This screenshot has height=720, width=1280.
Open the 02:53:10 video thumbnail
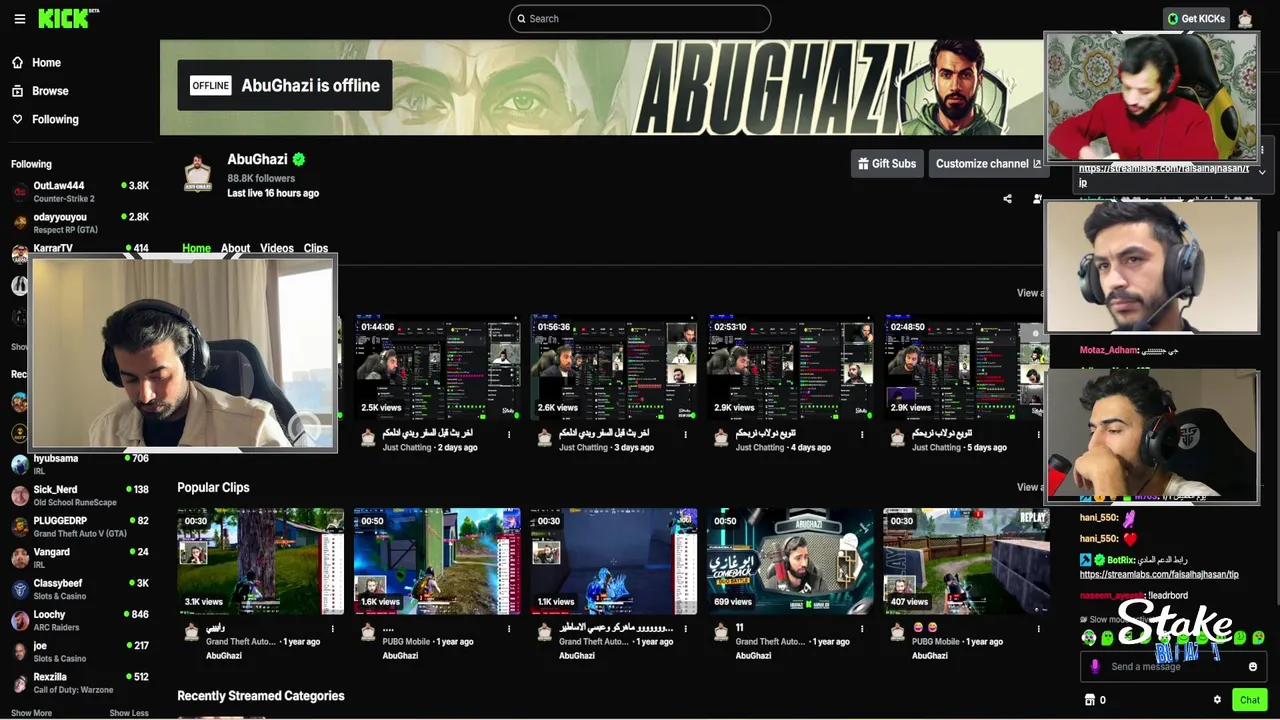(790, 368)
